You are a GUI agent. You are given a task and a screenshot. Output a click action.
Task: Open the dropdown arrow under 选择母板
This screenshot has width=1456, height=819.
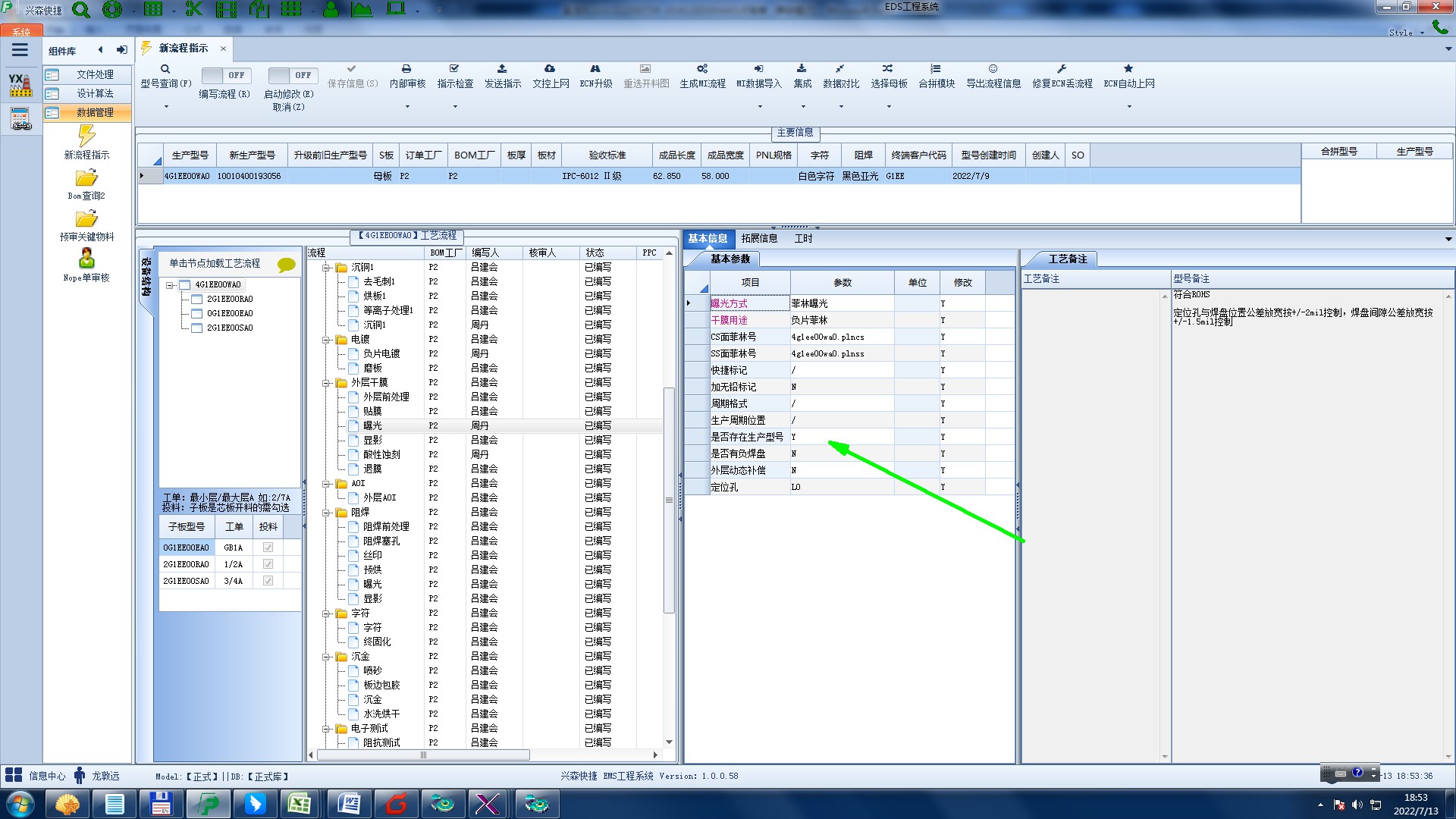point(889,107)
